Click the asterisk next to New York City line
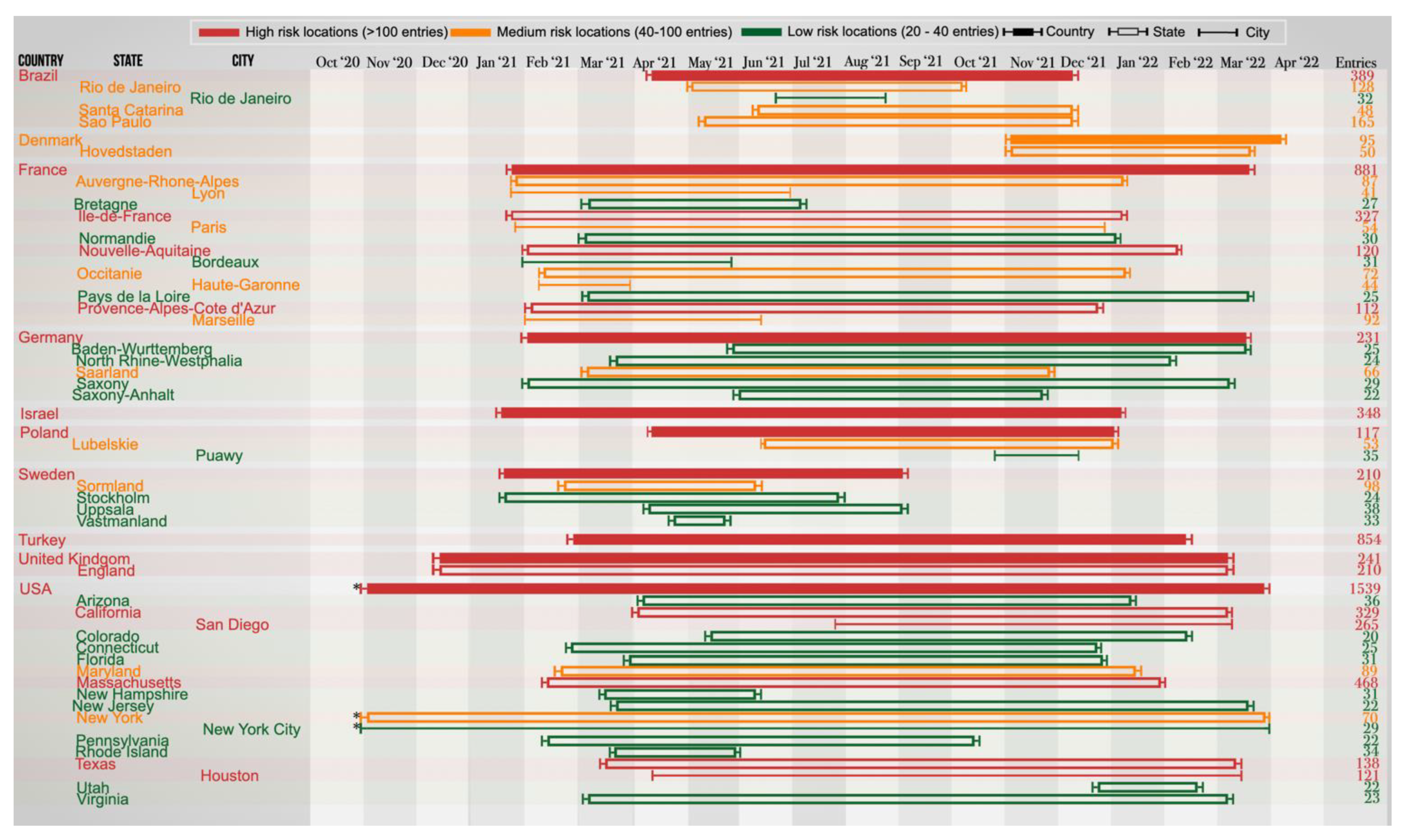1406x840 pixels. click(x=357, y=727)
